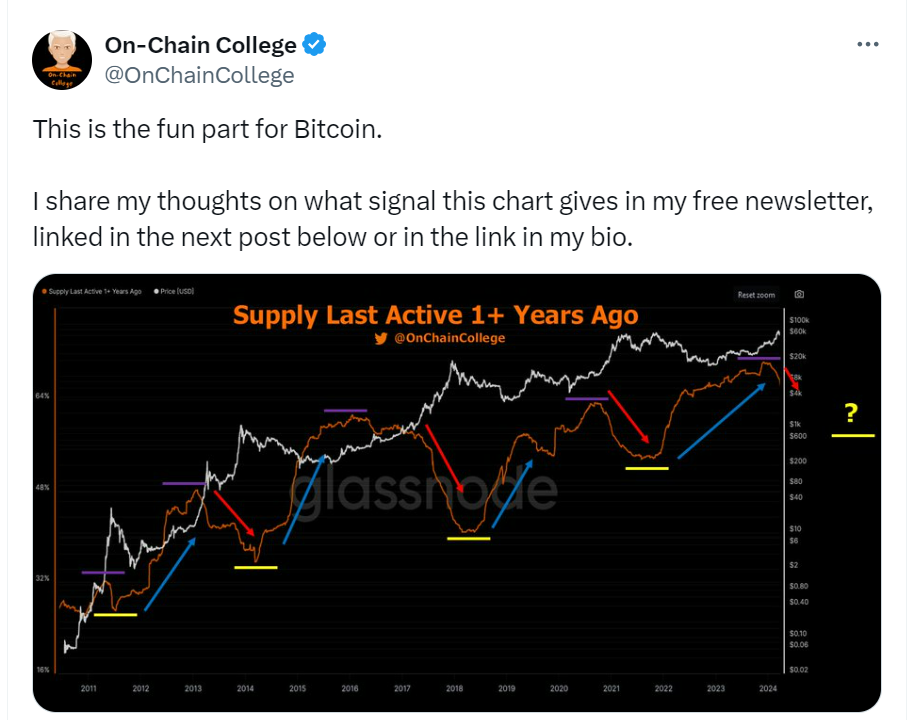Click the blue verified checkmark badge

tap(315, 45)
